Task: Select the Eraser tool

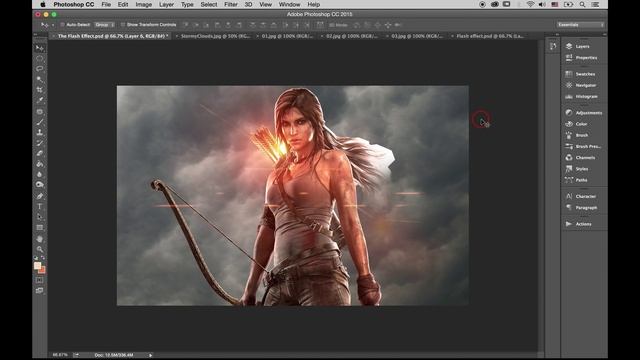Action: [40, 153]
